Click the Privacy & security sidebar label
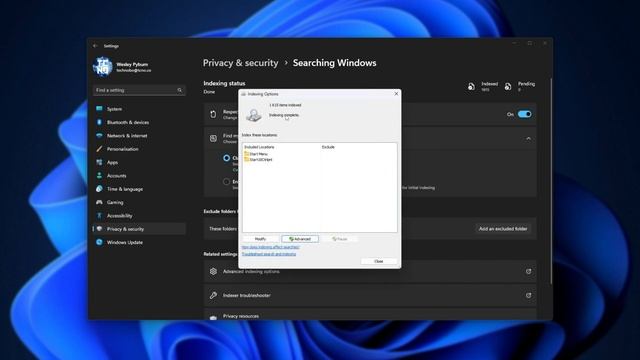The image size is (640, 360). pyautogui.click(x=125, y=229)
